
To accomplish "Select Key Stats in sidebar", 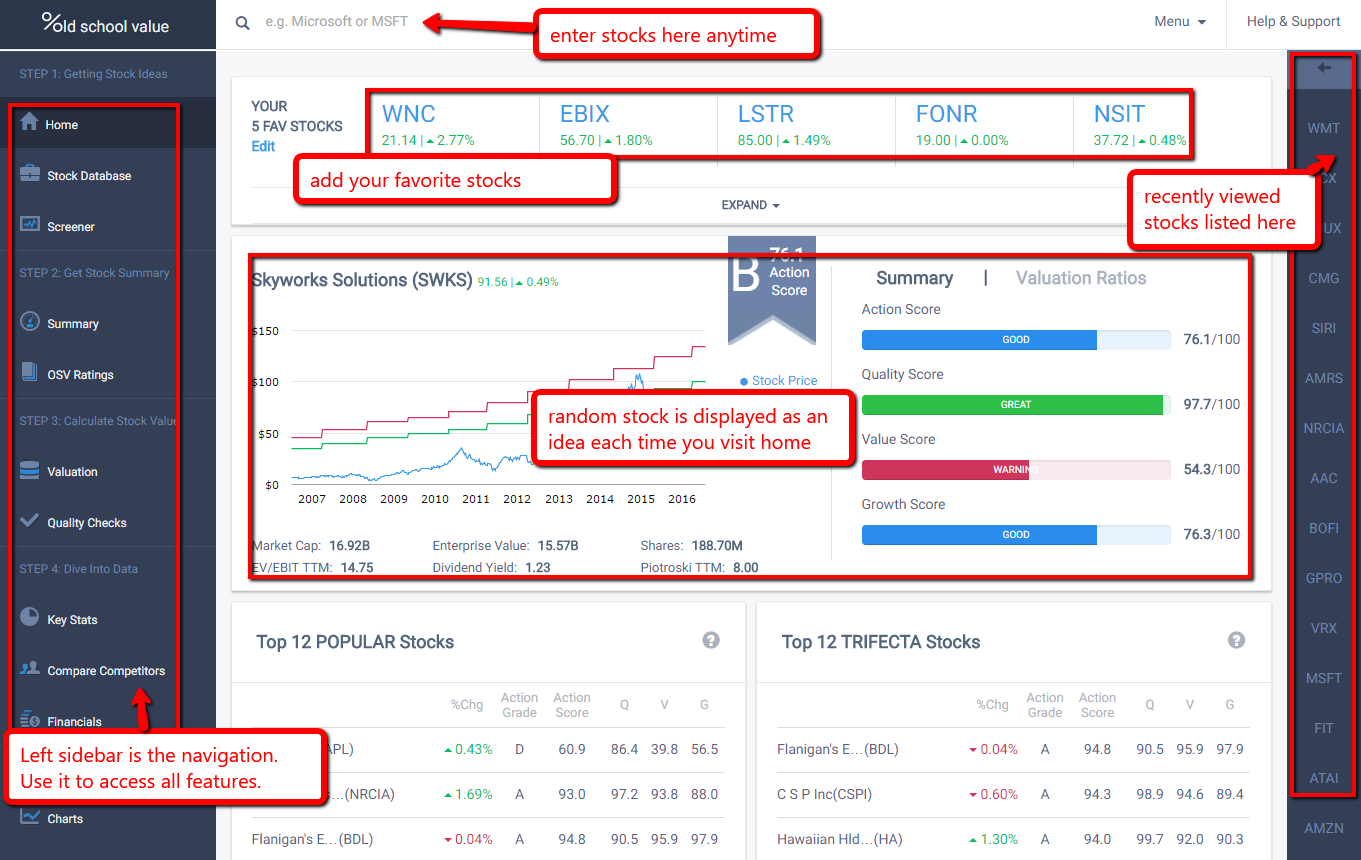I will (72, 620).
